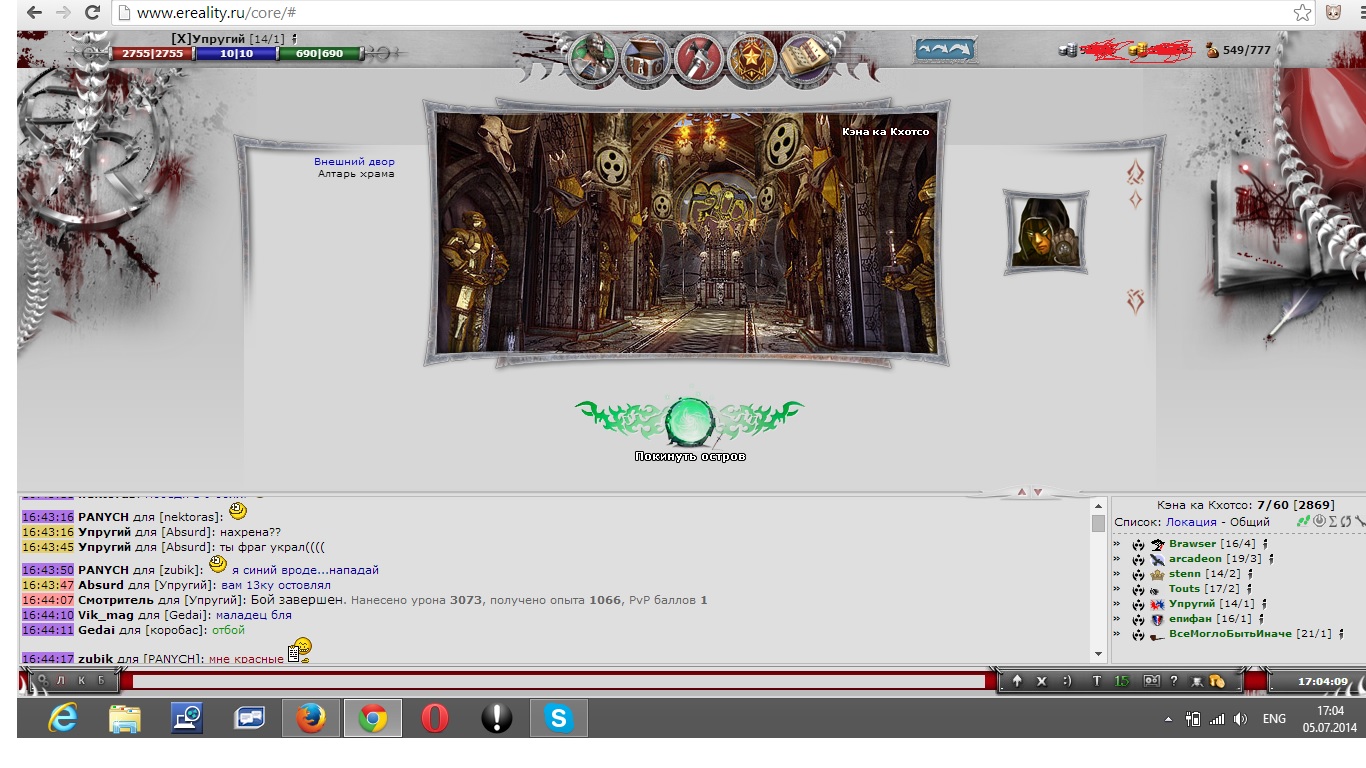The width and height of the screenshot is (1366, 768).
Task: Open info icon next to arcadeon
Action: 1274,559
